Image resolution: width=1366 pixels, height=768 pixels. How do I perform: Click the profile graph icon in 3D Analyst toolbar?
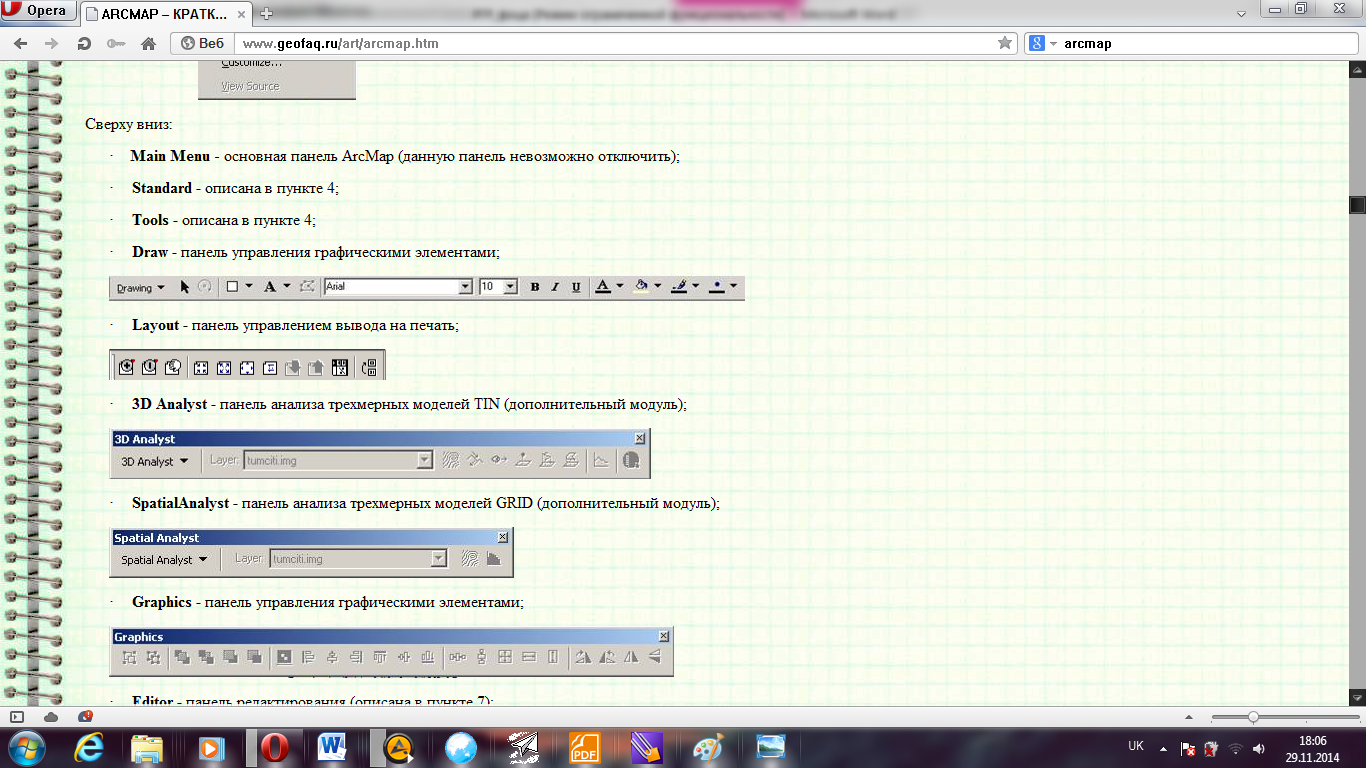pyautogui.click(x=601, y=461)
